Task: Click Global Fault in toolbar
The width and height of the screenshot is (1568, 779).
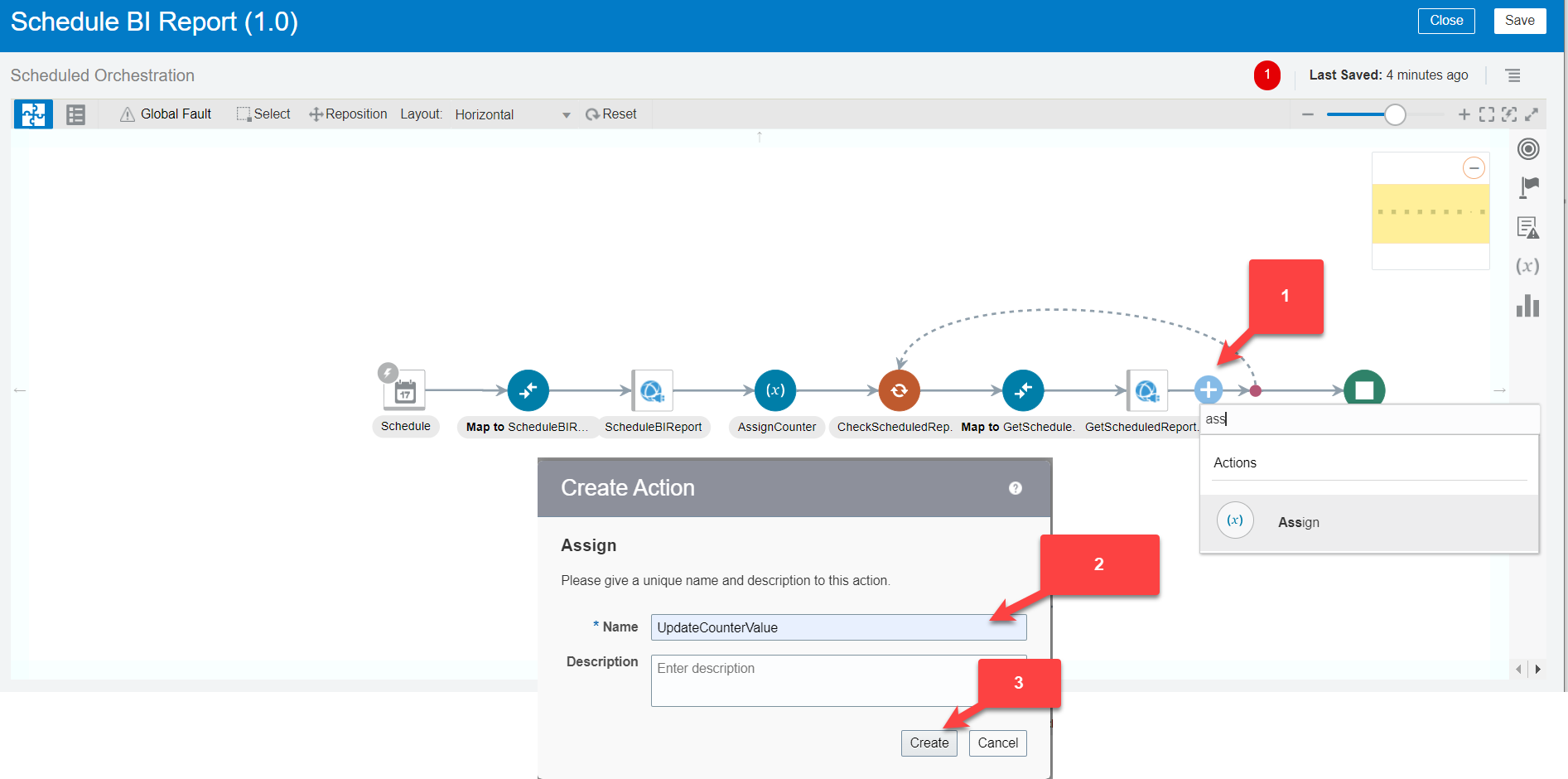Action: pyautogui.click(x=166, y=114)
